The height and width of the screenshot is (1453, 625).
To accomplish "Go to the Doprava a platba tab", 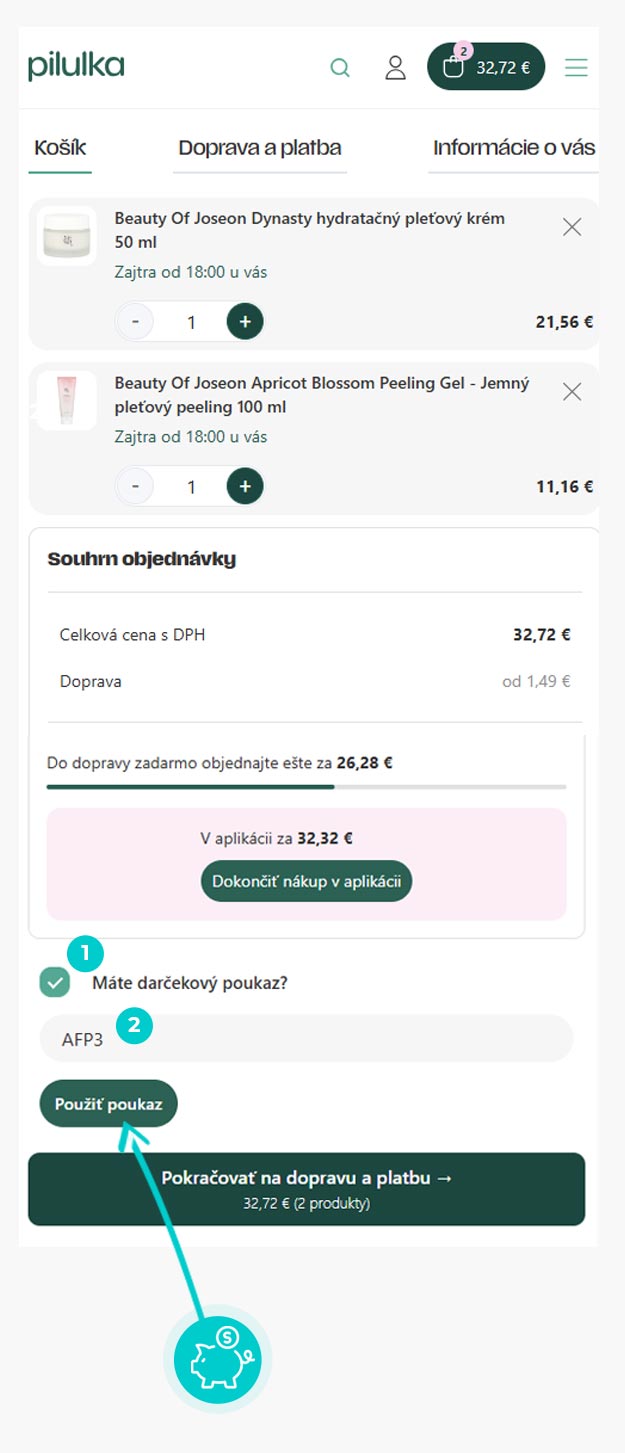I will coord(260,149).
